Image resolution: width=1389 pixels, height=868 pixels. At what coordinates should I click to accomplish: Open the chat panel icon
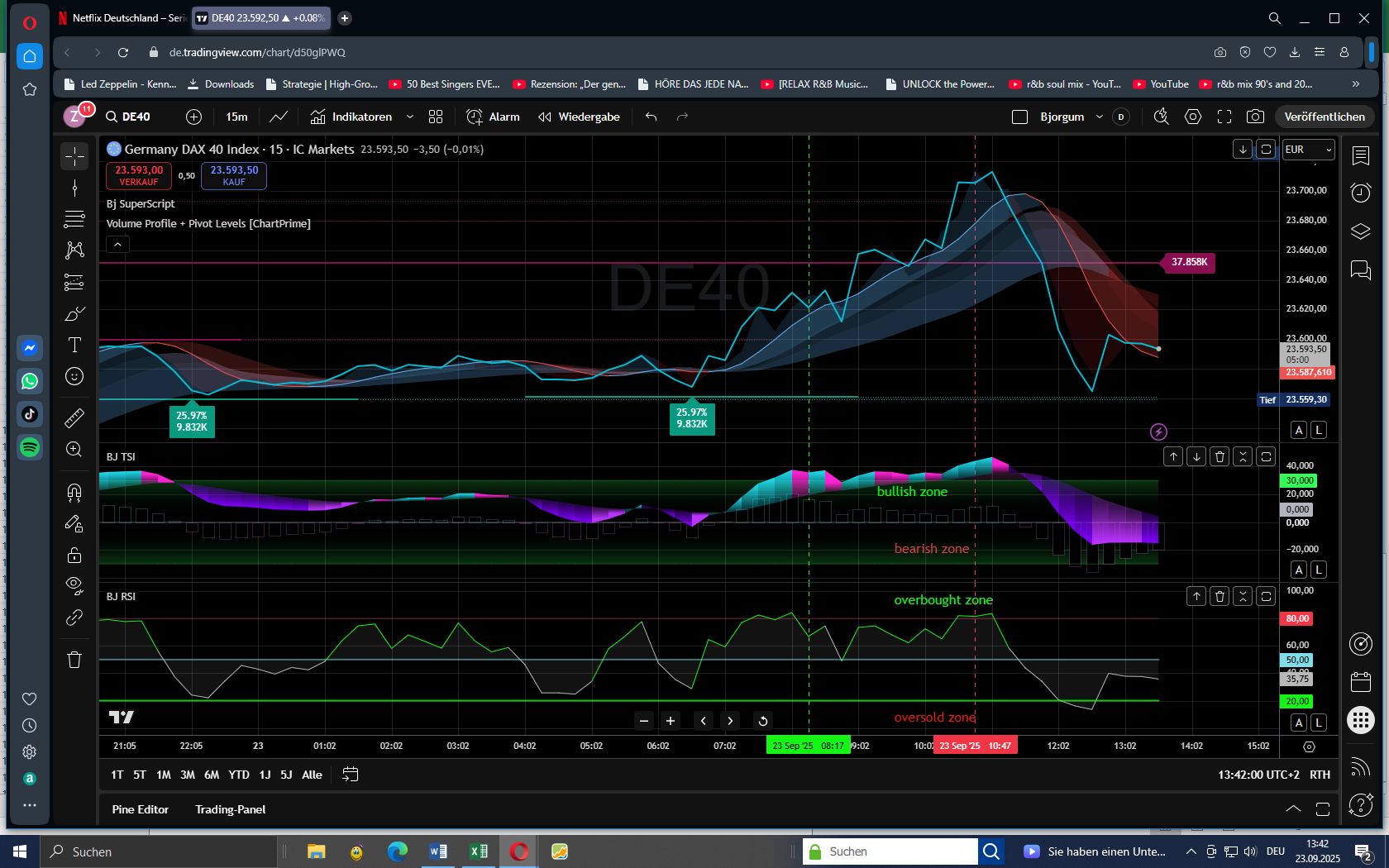pyautogui.click(x=1360, y=268)
